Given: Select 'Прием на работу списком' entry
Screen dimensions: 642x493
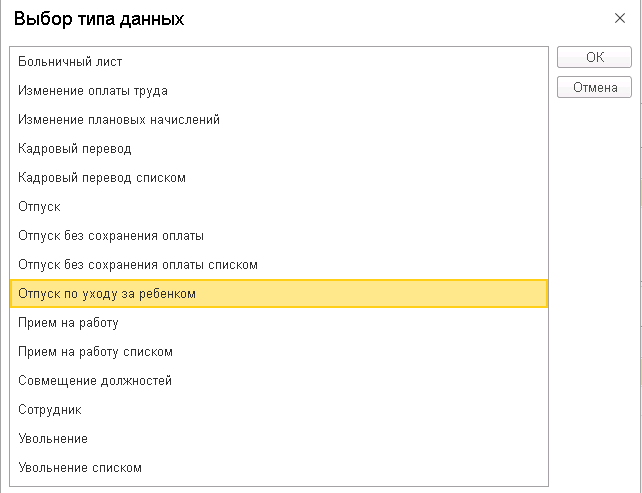Looking at the screenshot, I should [96, 352].
